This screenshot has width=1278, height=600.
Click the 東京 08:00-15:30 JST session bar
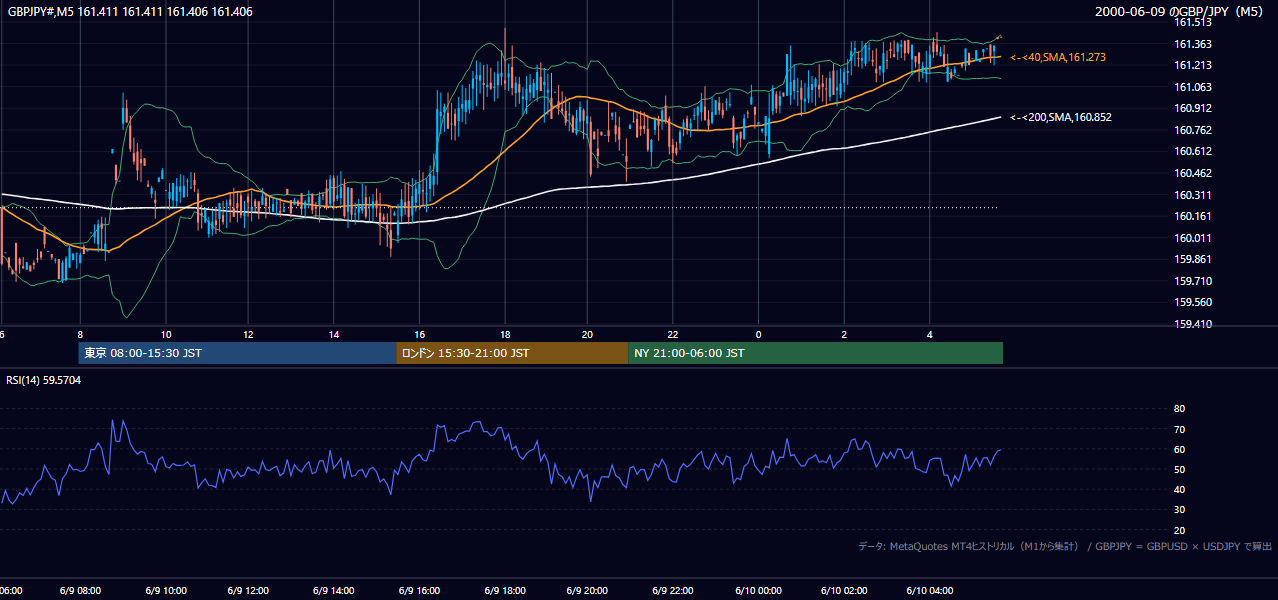[237, 353]
